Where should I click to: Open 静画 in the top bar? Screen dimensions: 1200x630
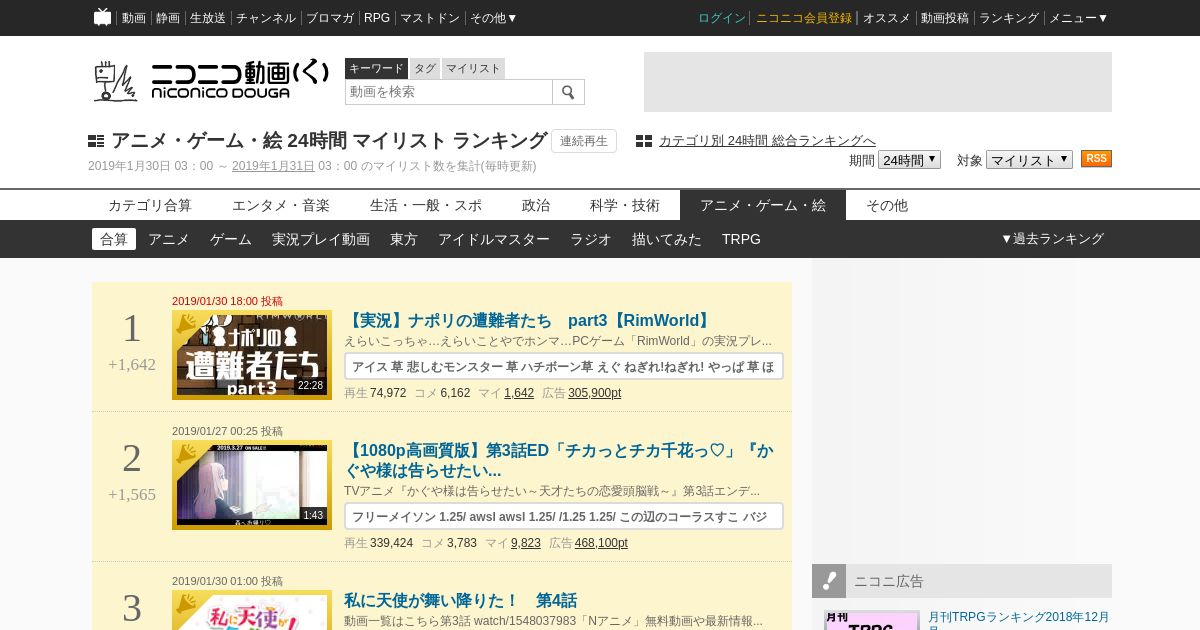[x=168, y=18]
